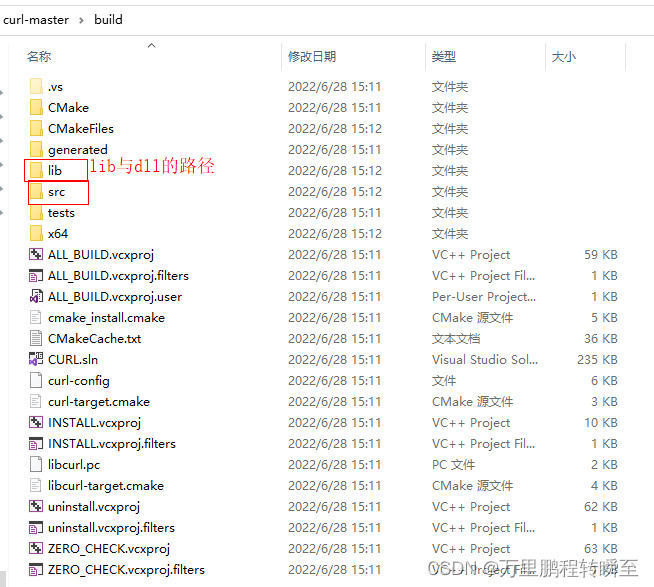Click the 59 KB size of ALL_BUILD.vcxproj
Viewport: 654px width, 587px height.
601,254
